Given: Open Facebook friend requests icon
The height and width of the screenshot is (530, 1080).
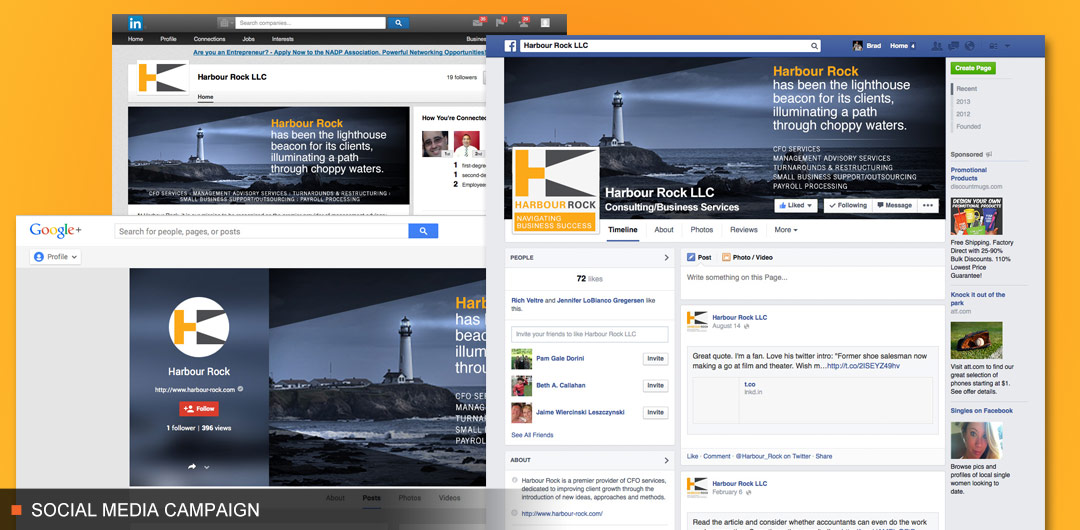Looking at the screenshot, I should 937,46.
